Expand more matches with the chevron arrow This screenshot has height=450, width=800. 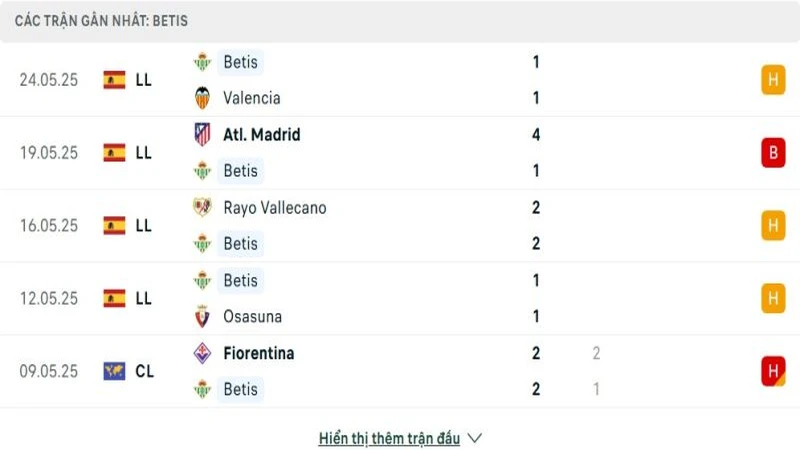pos(475,438)
